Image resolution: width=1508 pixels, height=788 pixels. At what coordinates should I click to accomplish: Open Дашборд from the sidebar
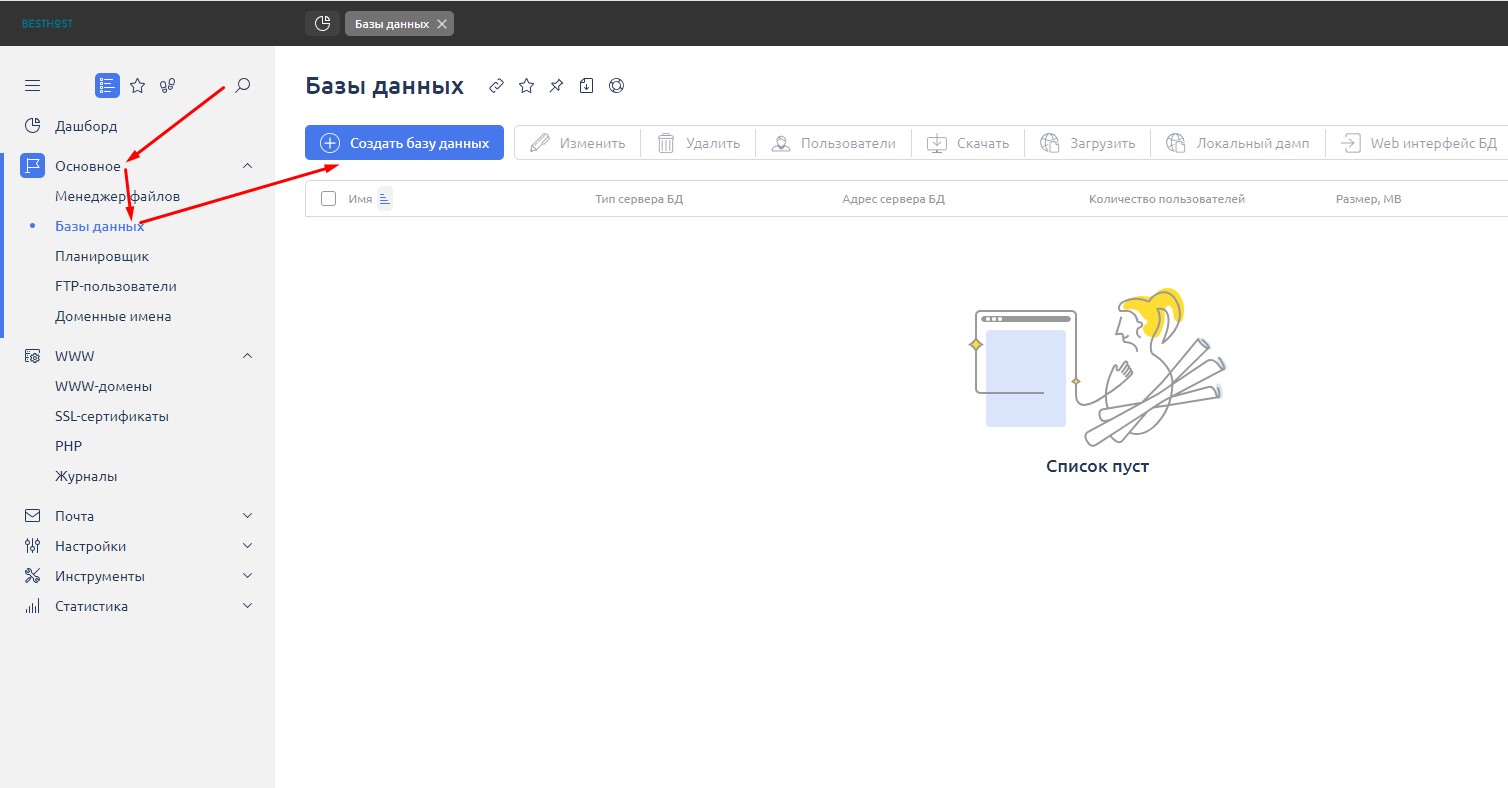pos(86,126)
